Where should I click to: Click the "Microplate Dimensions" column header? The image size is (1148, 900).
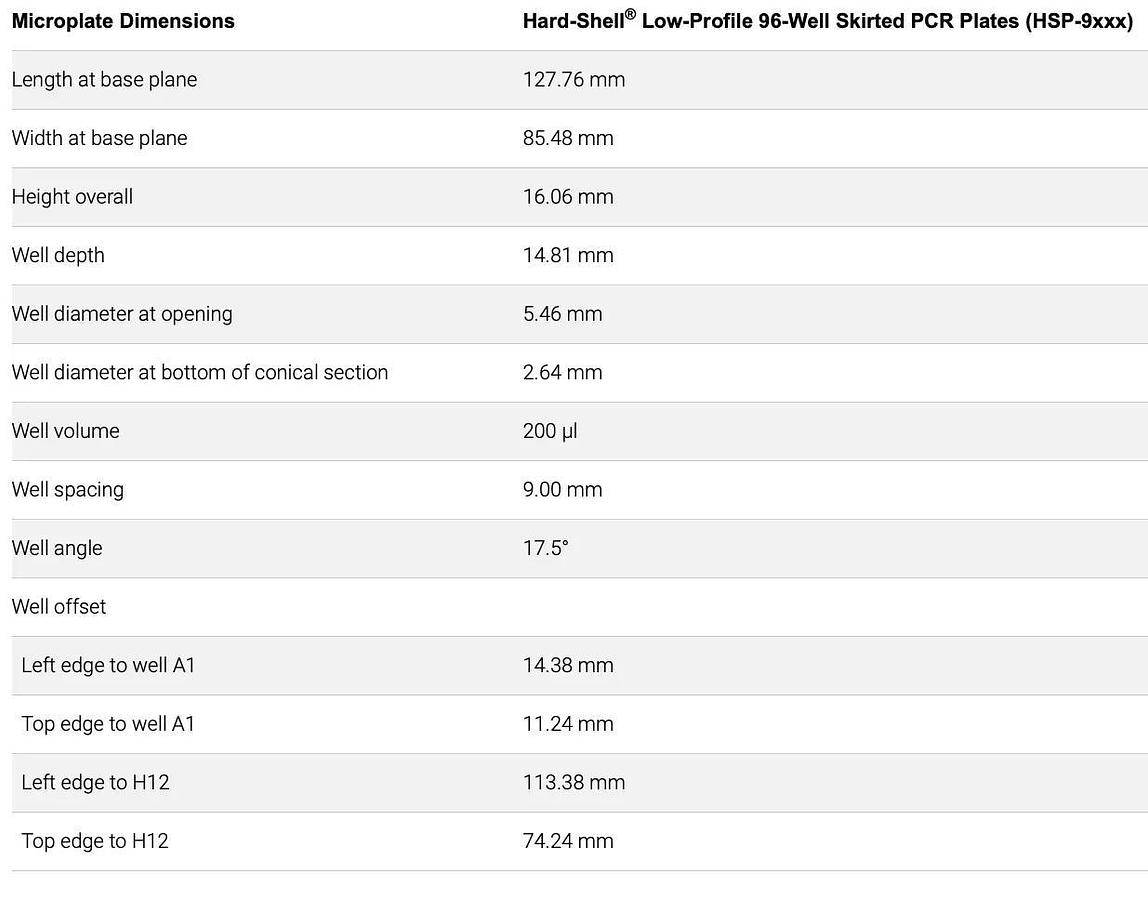pos(123,21)
